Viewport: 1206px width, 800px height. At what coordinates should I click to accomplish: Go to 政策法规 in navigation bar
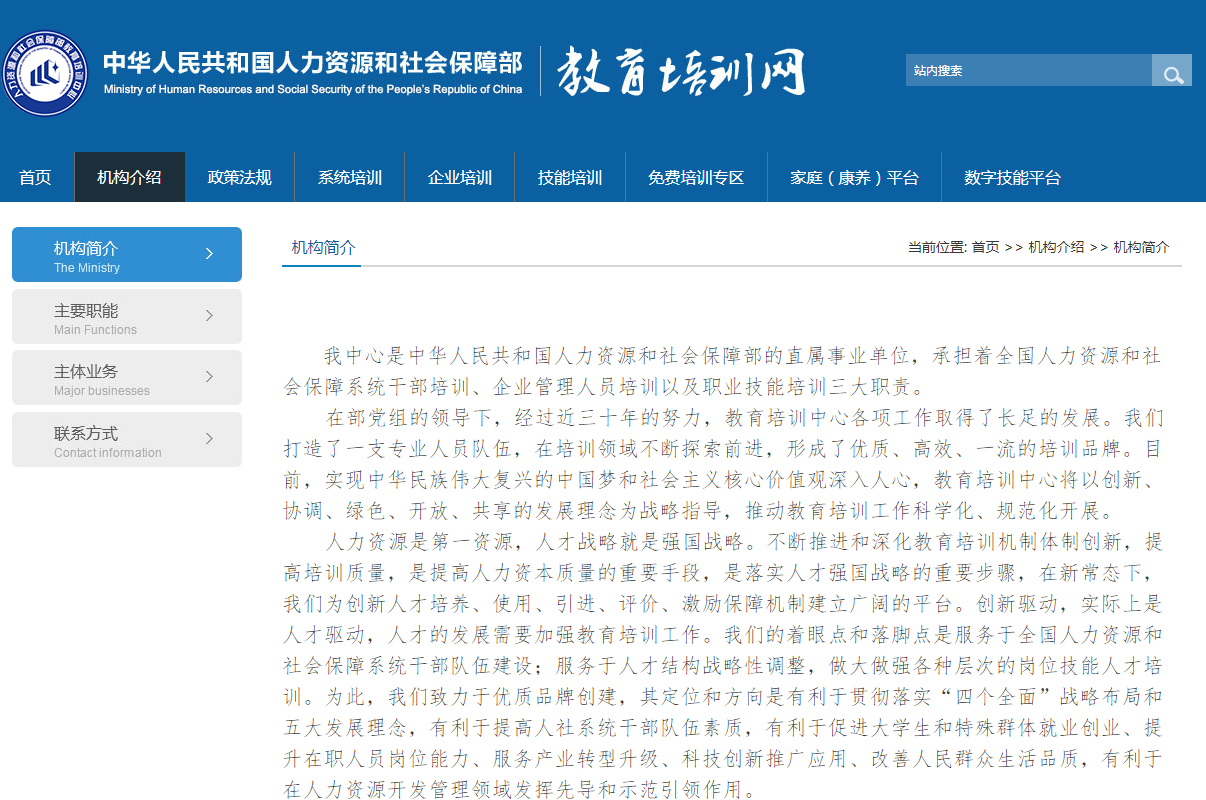pos(239,178)
